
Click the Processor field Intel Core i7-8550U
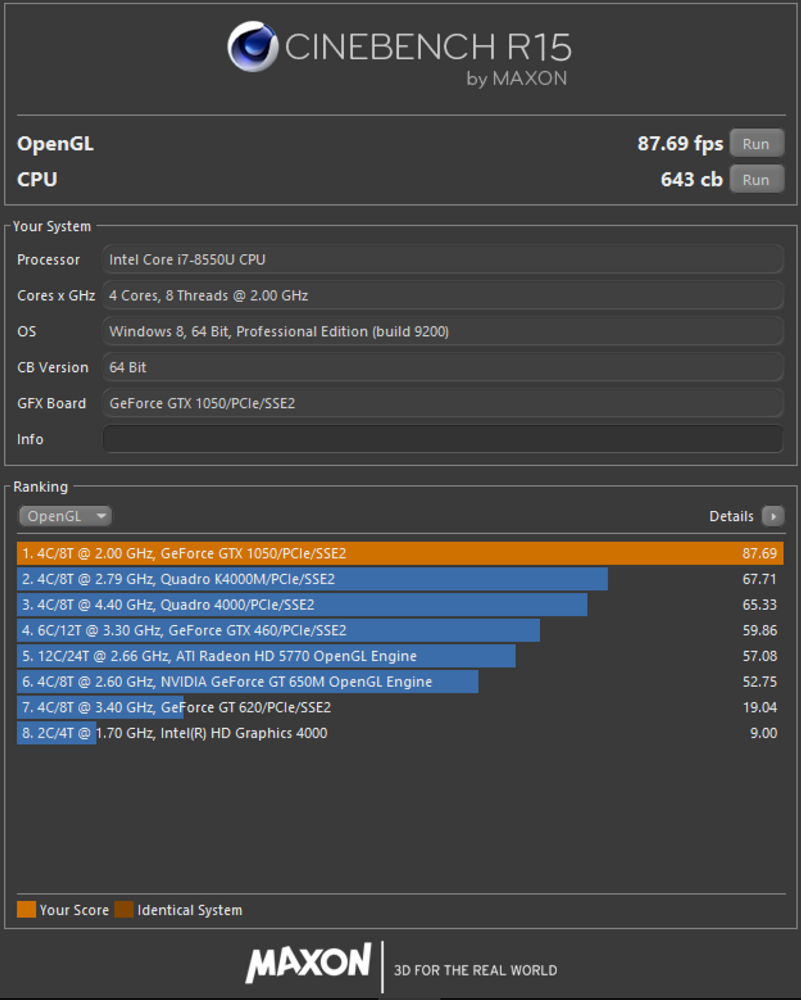tap(443, 260)
